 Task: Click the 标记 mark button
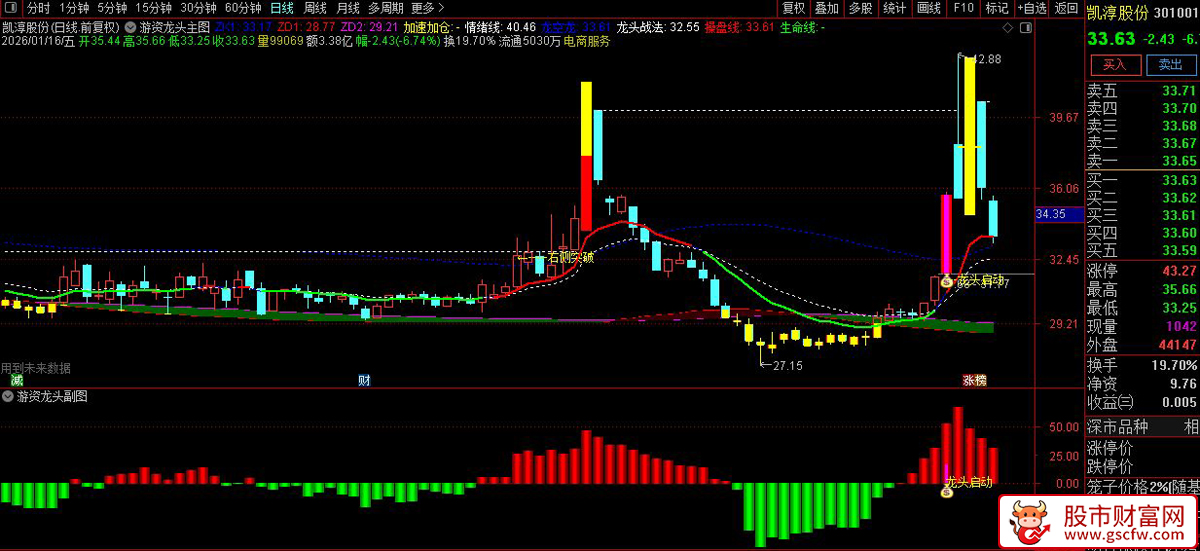pos(996,8)
